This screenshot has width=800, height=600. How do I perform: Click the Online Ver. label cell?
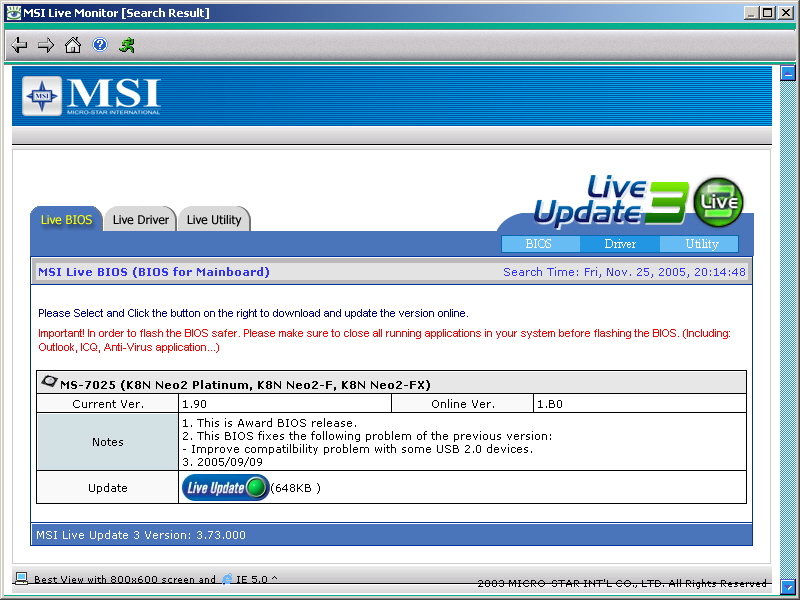coord(463,404)
